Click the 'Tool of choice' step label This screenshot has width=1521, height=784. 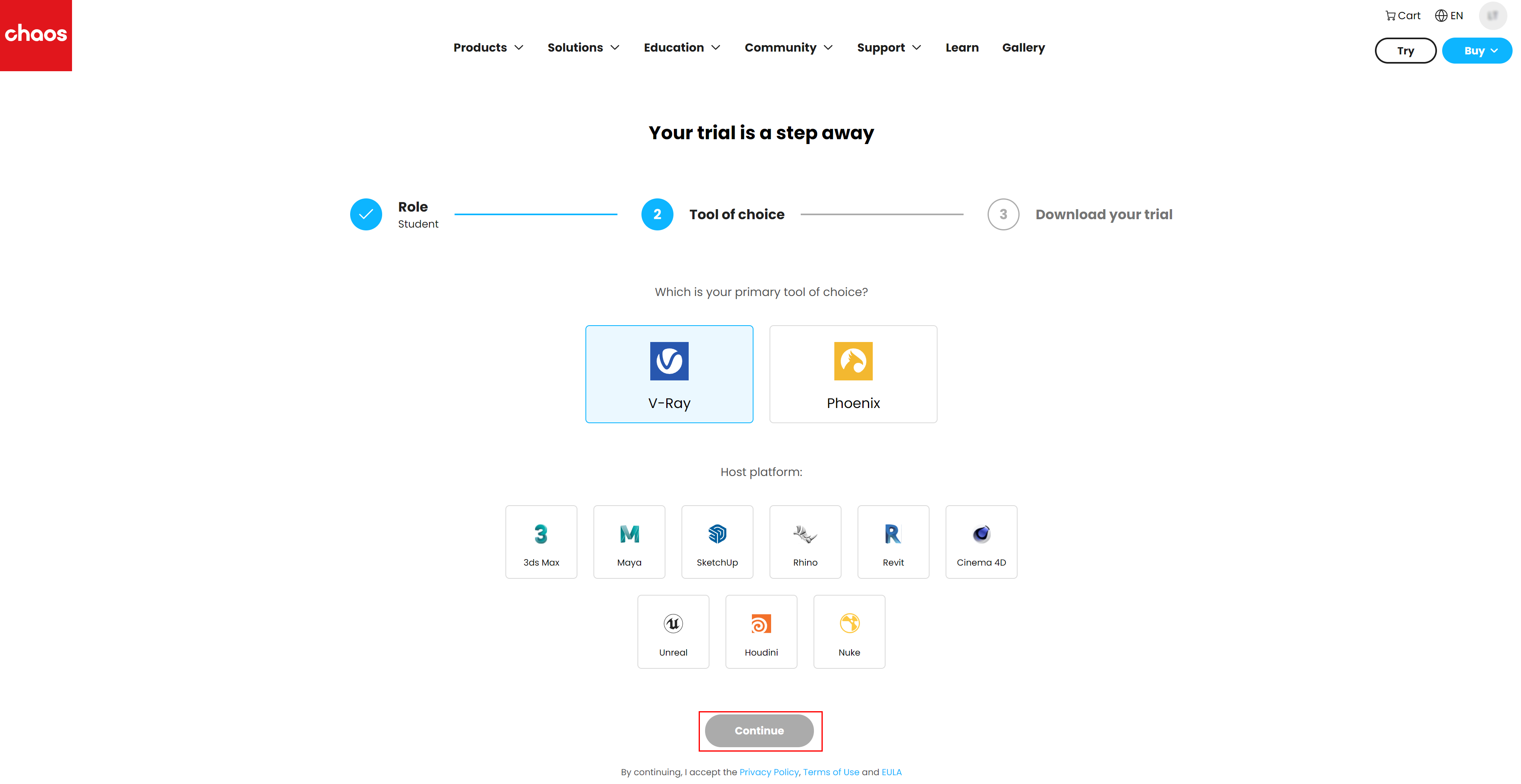pos(737,214)
